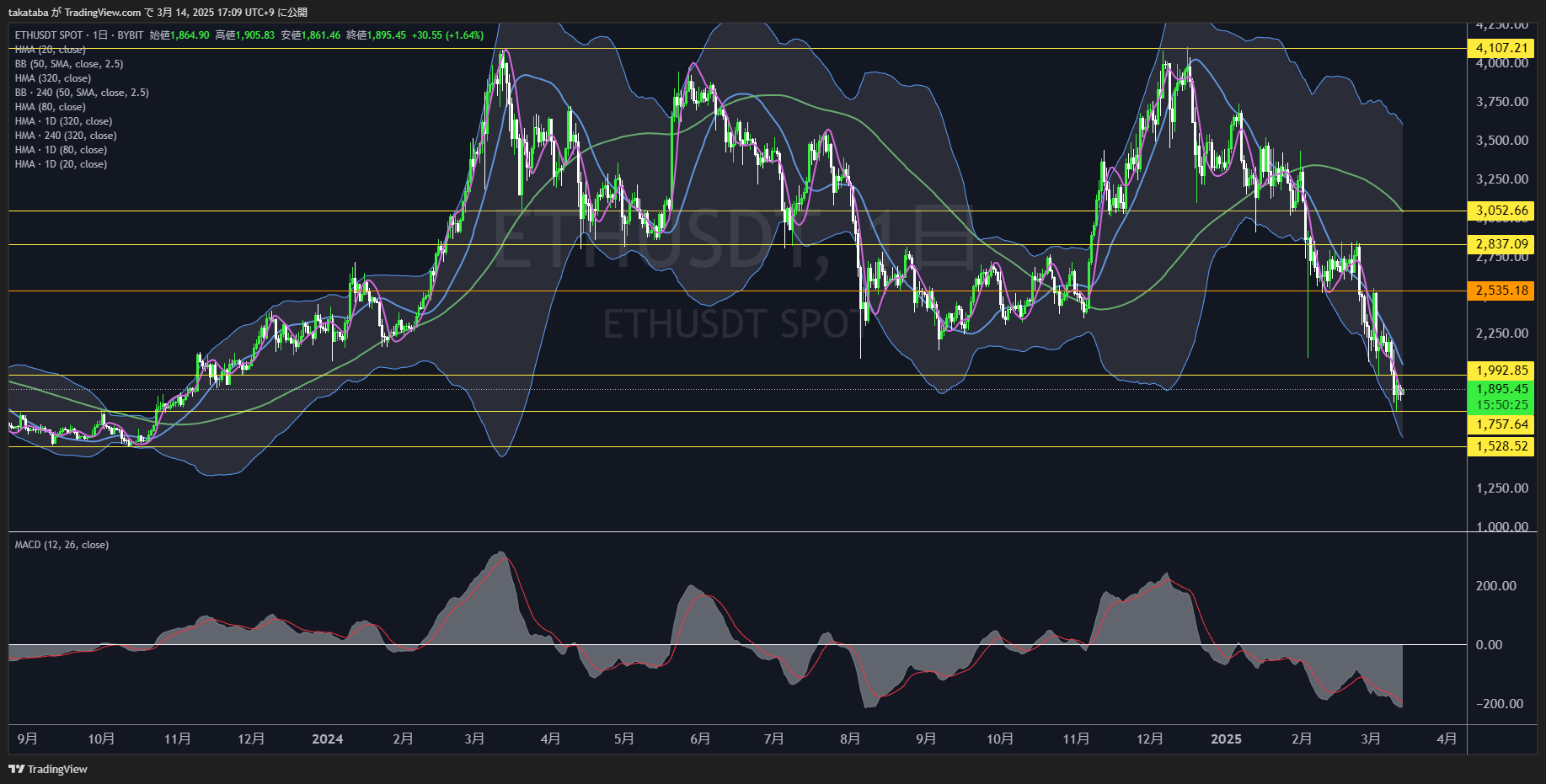Click the MACD axis value −200.00
1546x784 pixels.
click(x=1500, y=704)
